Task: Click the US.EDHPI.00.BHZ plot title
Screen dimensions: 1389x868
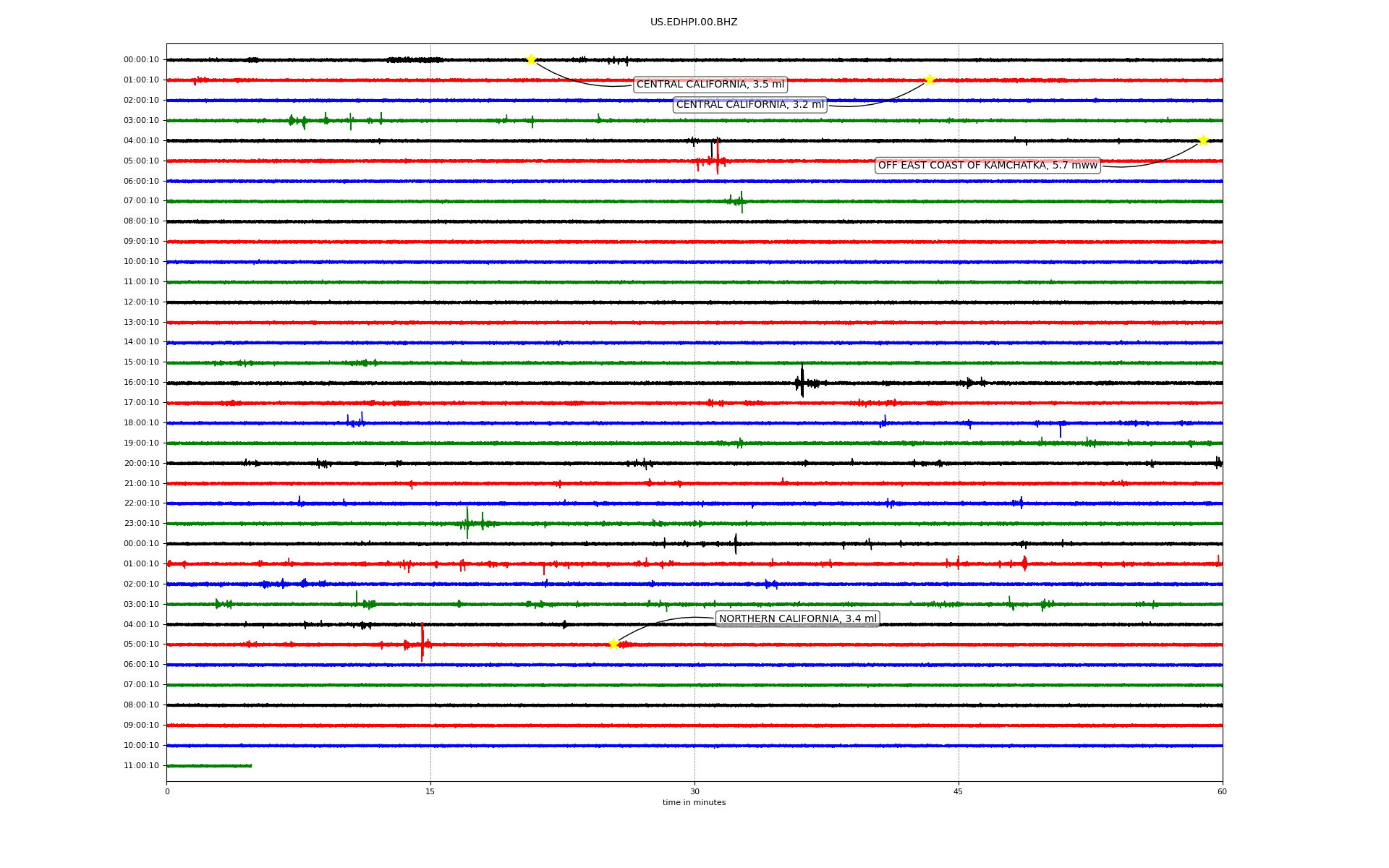Action: point(693,22)
